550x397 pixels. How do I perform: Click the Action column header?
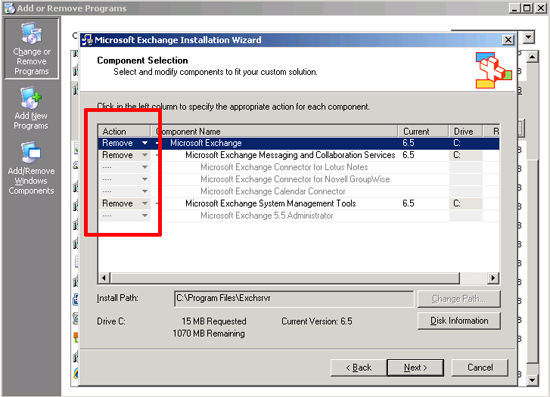[x=124, y=131]
